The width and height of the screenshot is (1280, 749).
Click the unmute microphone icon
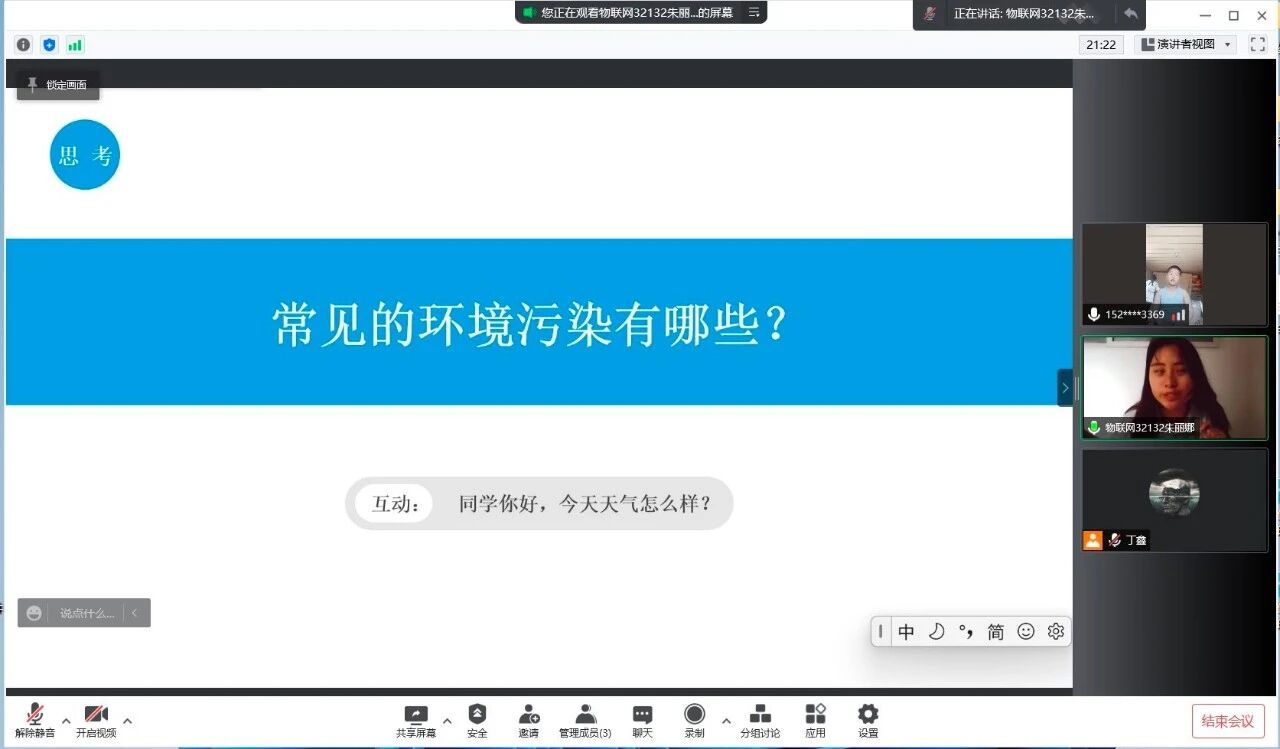click(35, 714)
